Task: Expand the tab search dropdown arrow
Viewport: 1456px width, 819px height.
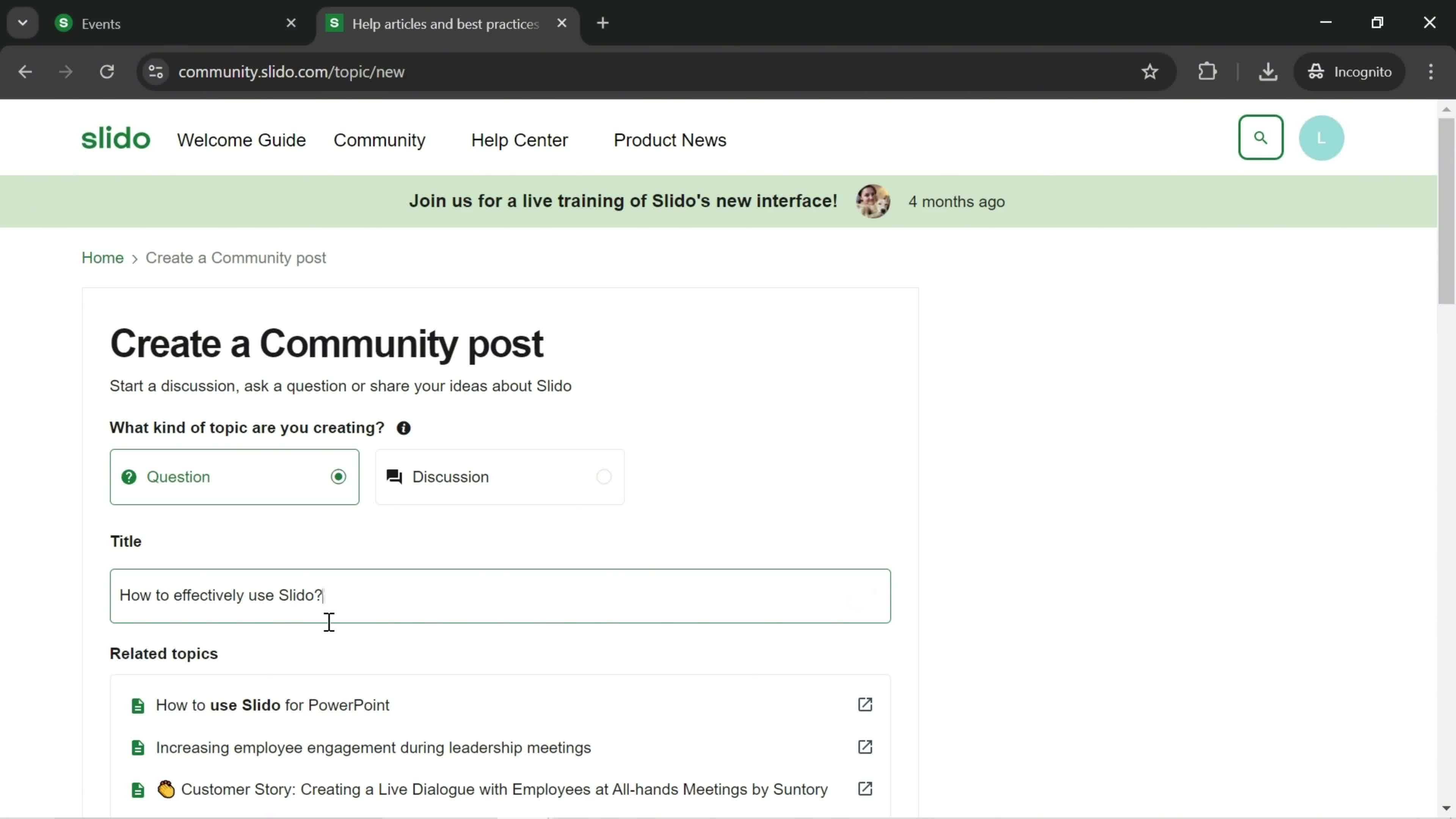Action: (x=23, y=23)
